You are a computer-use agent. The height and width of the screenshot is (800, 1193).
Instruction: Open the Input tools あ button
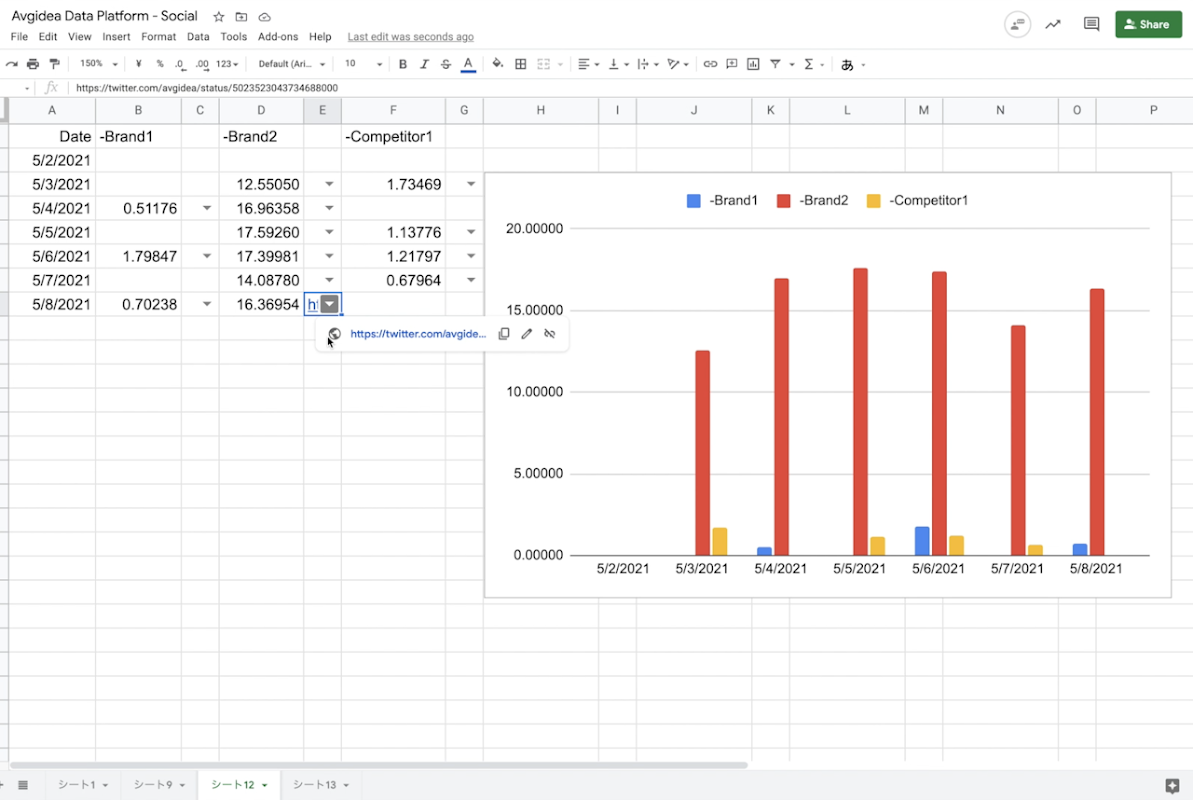click(x=847, y=65)
